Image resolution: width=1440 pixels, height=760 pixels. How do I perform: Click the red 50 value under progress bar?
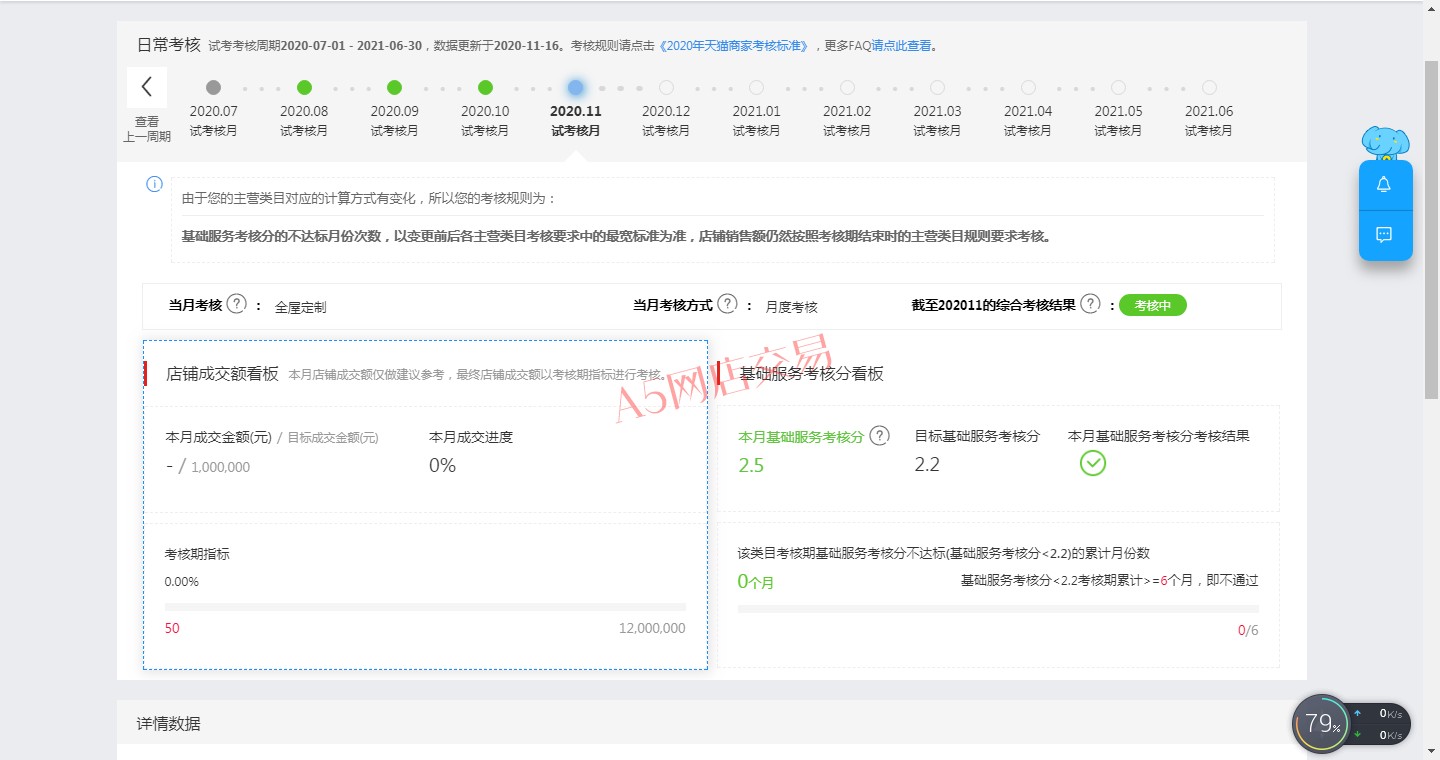pyautogui.click(x=172, y=628)
